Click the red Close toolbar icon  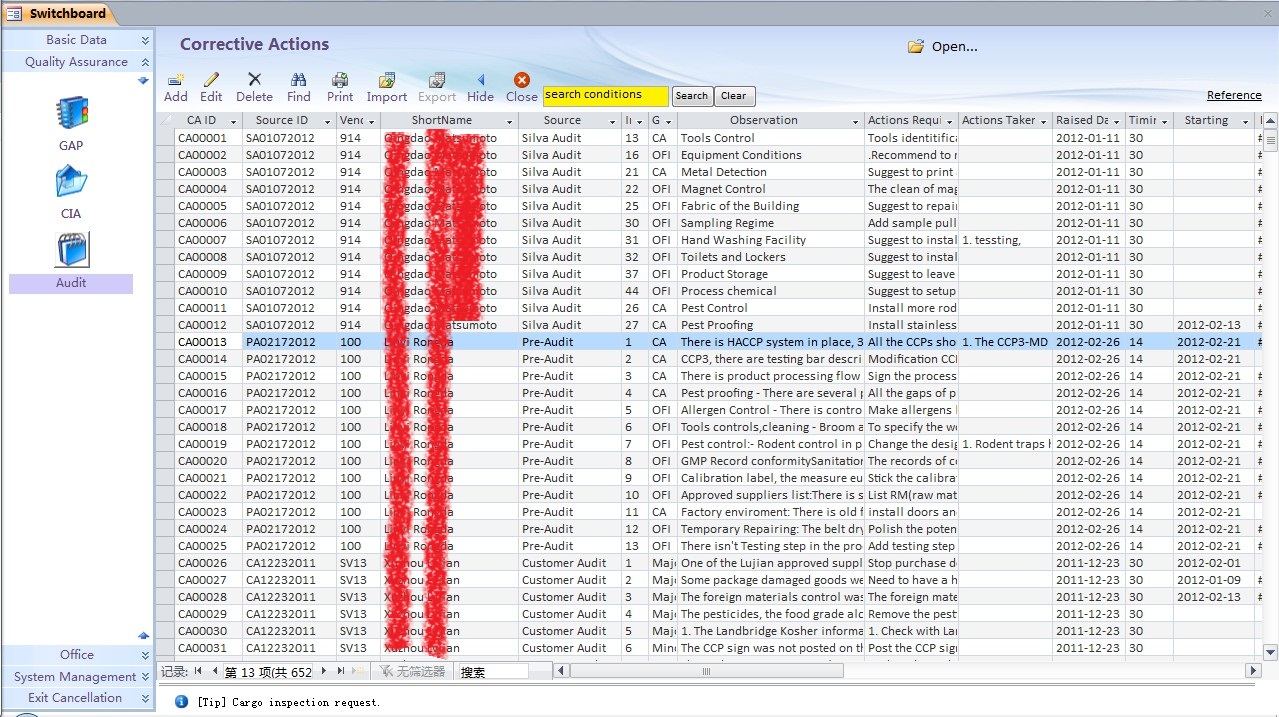point(521,80)
